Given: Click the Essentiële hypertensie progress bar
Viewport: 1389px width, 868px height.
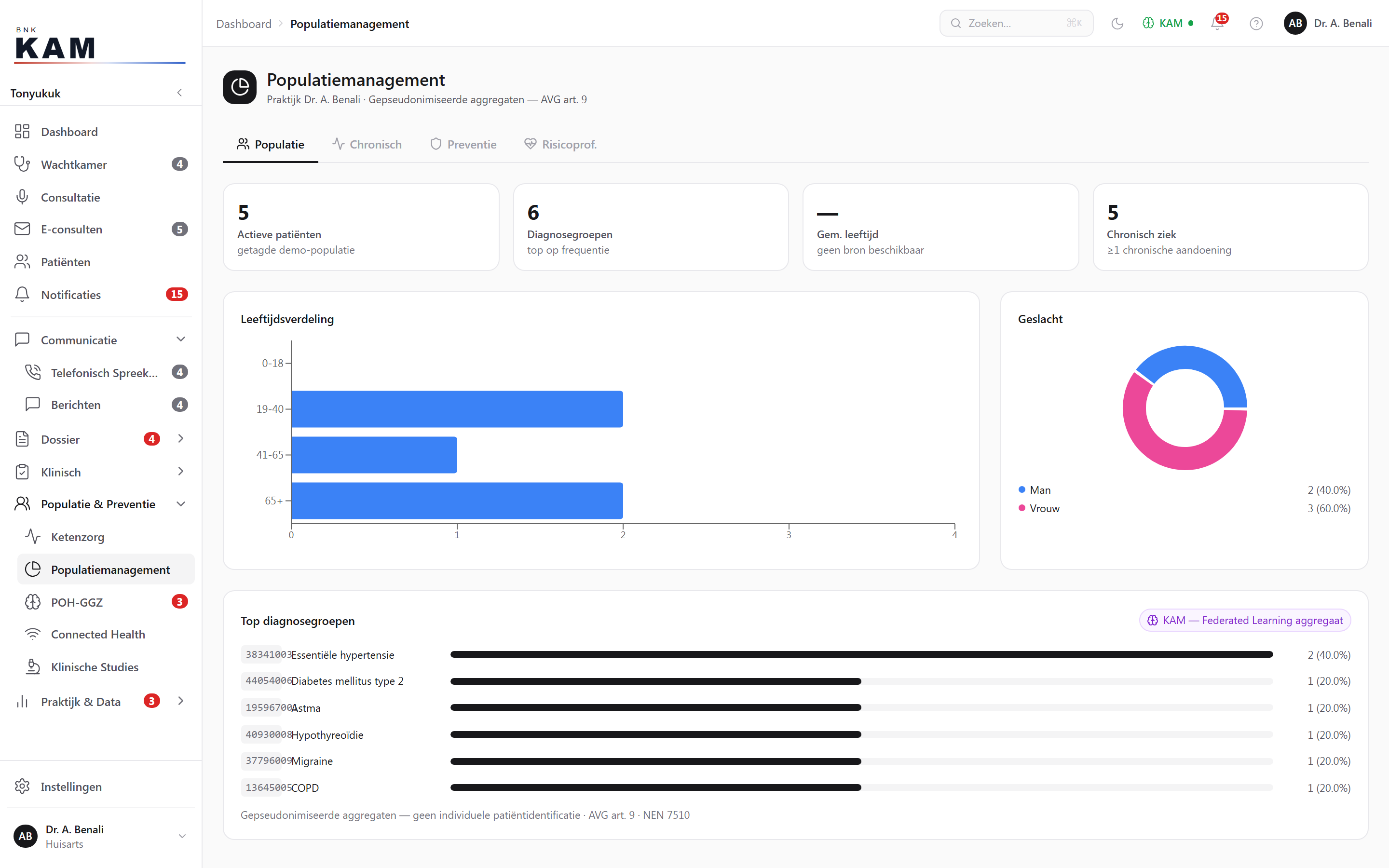Looking at the screenshot, I should pos(861,654).
